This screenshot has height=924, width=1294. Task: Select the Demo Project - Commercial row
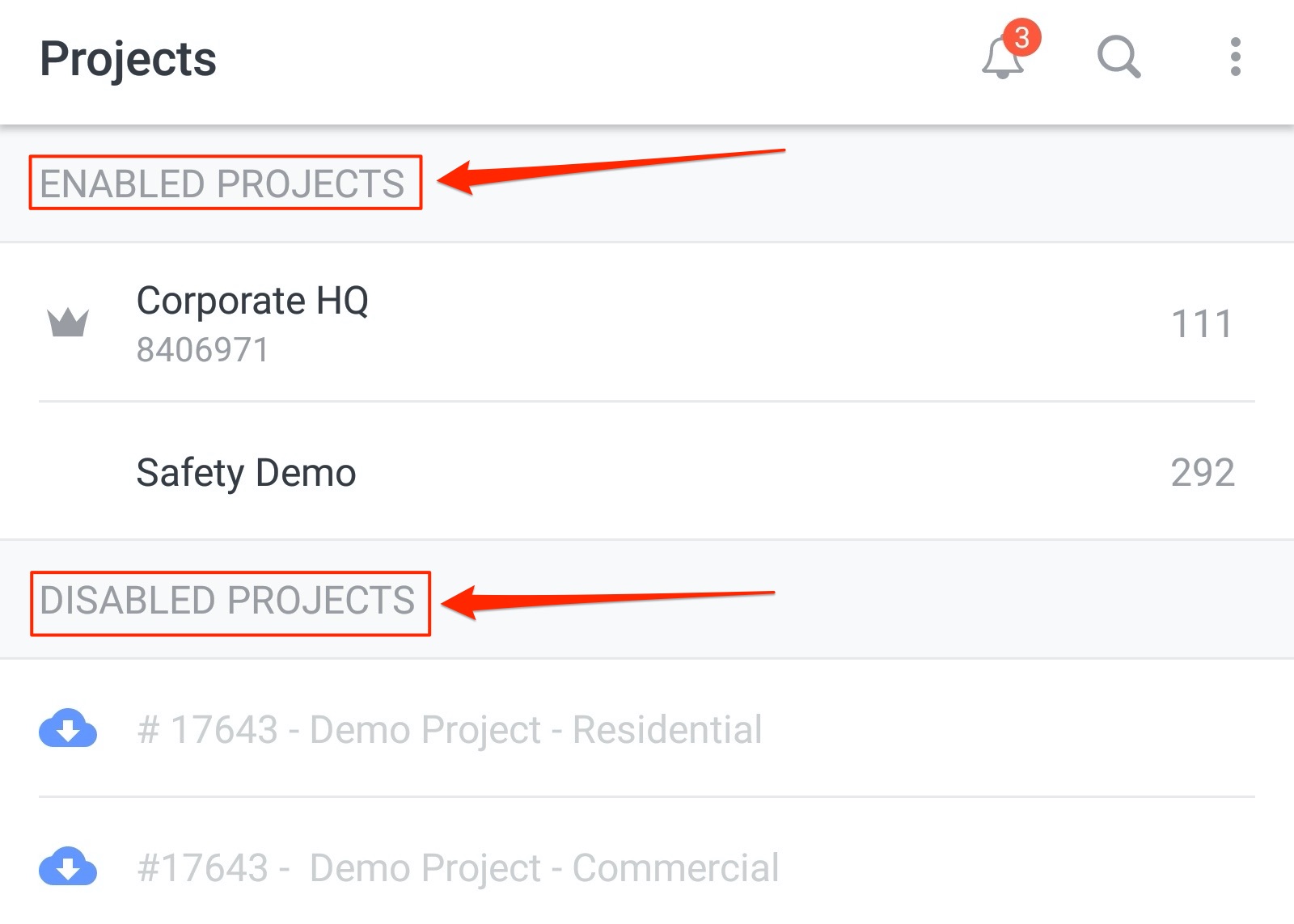tap(647, 866)
